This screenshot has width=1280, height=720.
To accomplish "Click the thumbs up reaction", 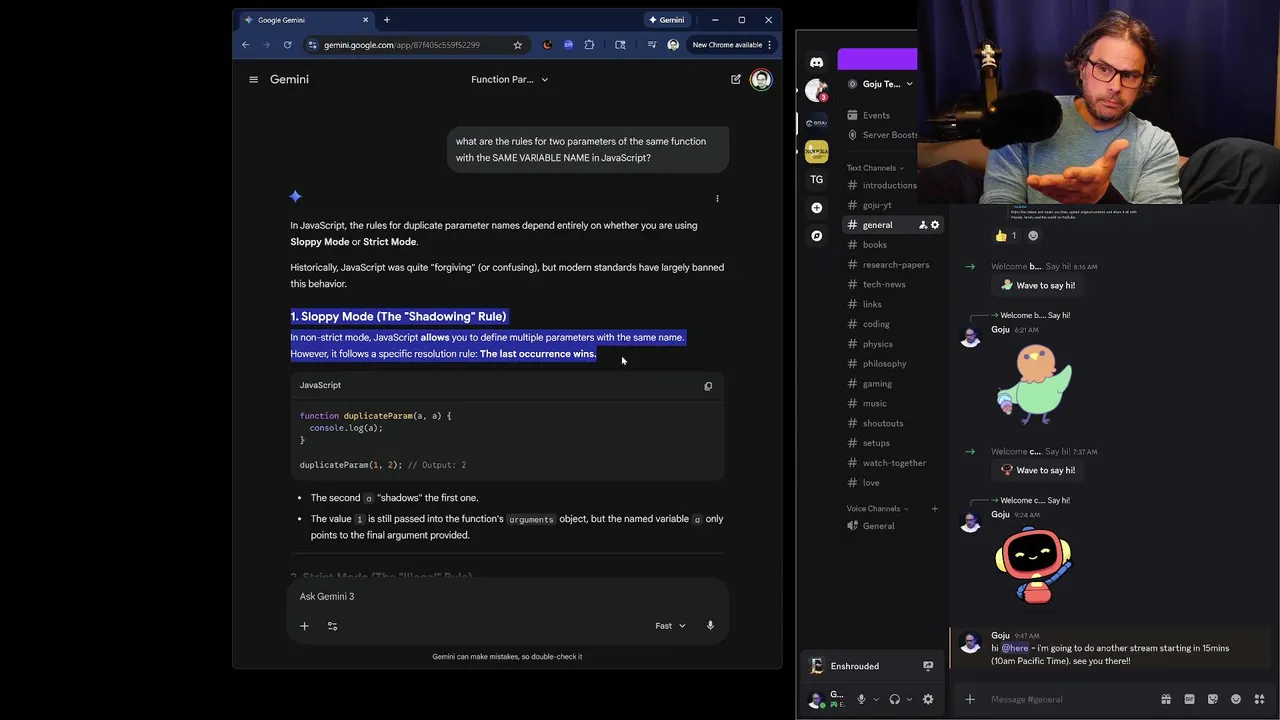I will pyautogui.click(x=1006, y=236).
